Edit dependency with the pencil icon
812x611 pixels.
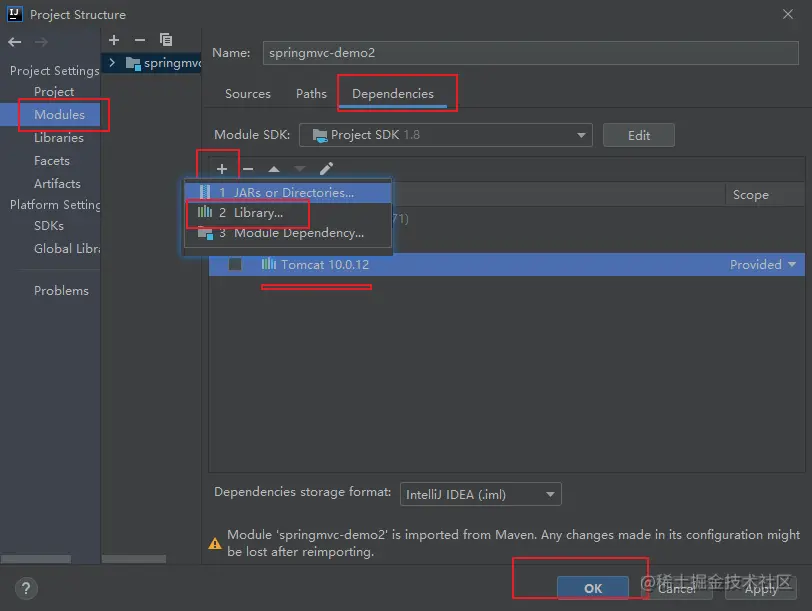tap(326, 168)
